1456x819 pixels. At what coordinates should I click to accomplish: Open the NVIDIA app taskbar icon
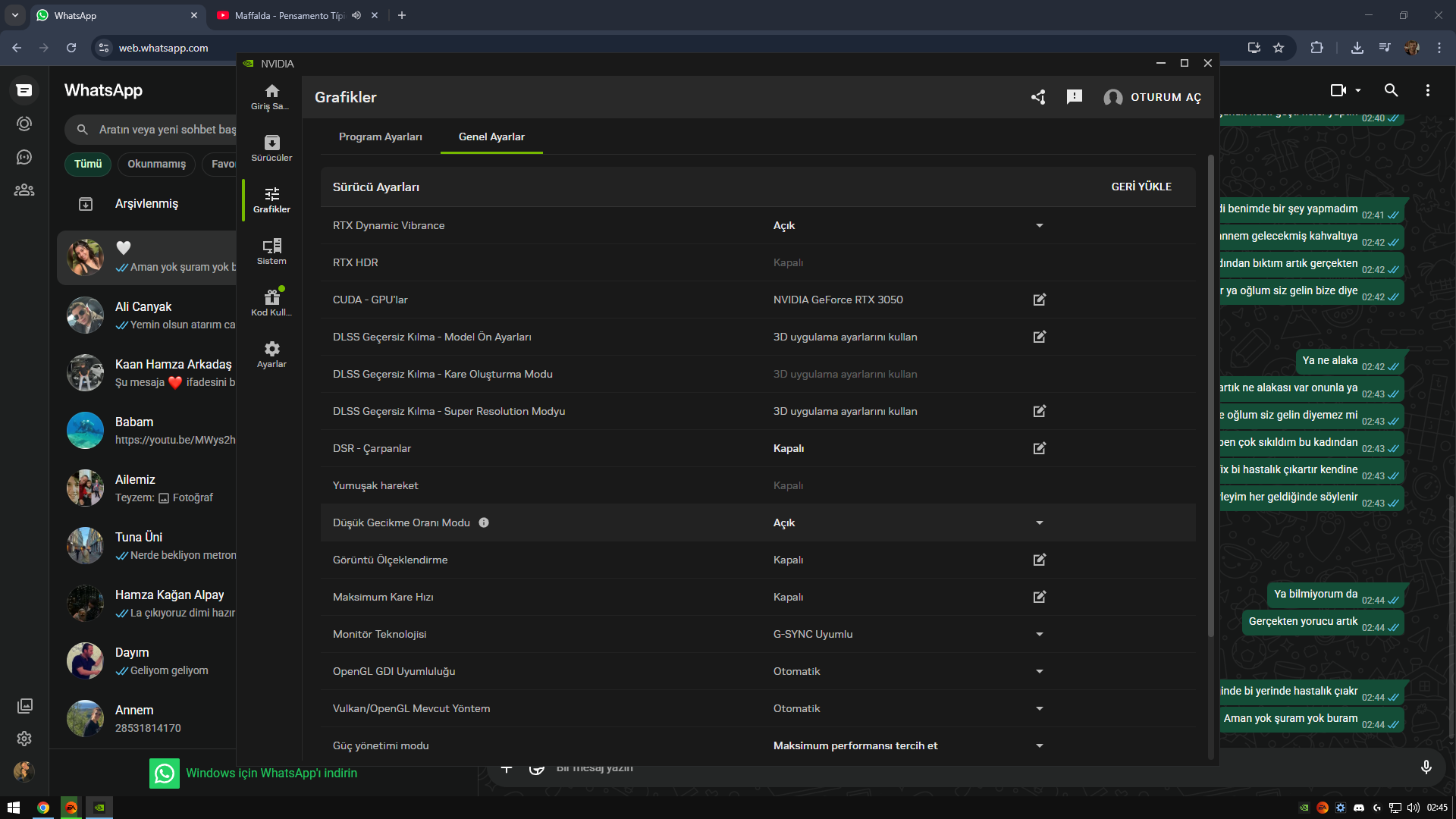[x=99, y=808]
